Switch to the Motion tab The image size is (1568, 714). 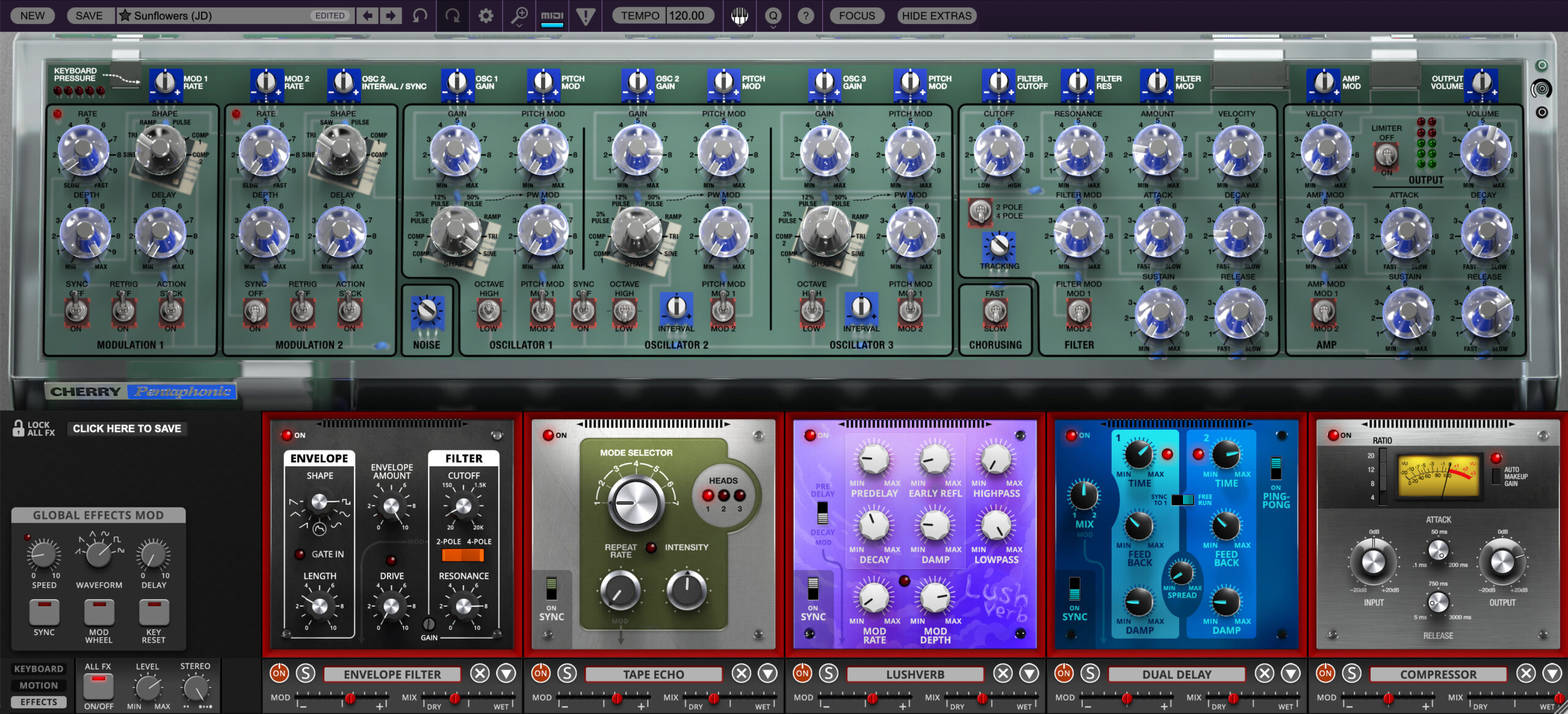point(39,685)
